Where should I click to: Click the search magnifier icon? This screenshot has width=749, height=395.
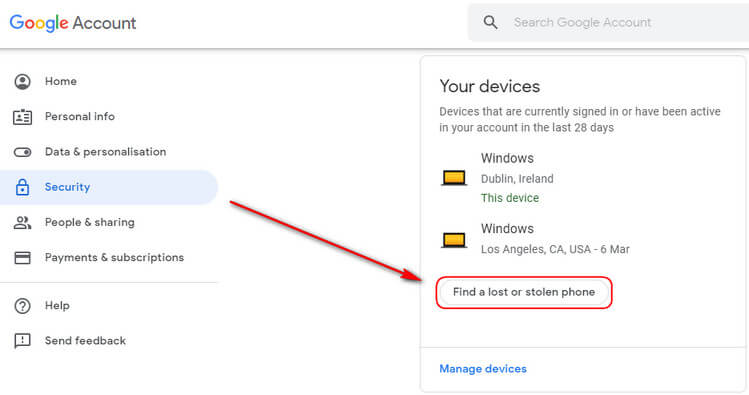point(491,22)
